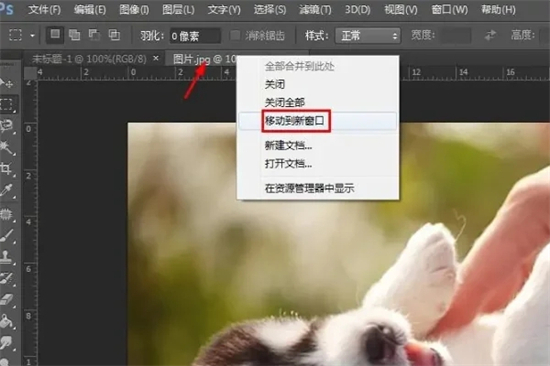Choose 打开文档... in the context menu
Screen dimensions: 550x366
pyautogui.click(x=317, y=164)
